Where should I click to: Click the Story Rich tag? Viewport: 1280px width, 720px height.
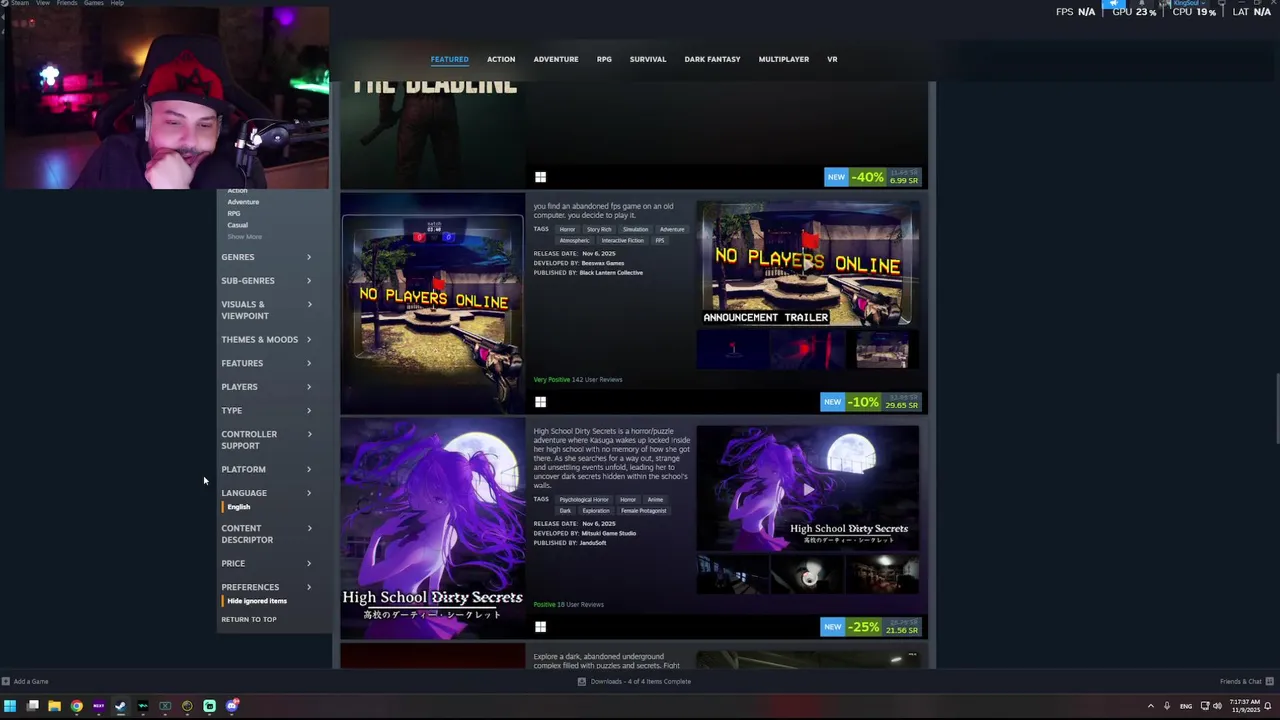[599, 229]
